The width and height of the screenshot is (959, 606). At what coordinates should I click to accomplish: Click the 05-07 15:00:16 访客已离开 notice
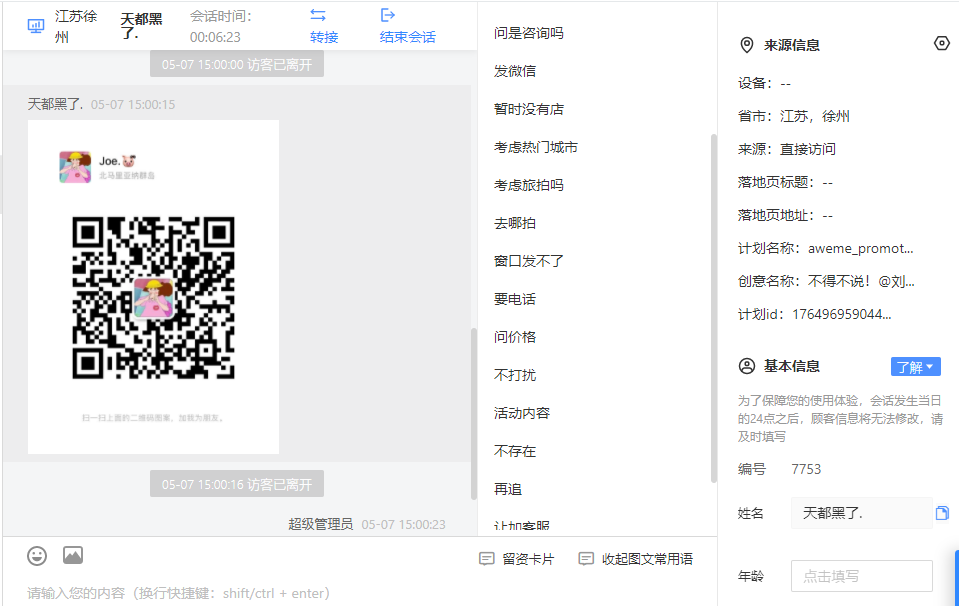237,484
